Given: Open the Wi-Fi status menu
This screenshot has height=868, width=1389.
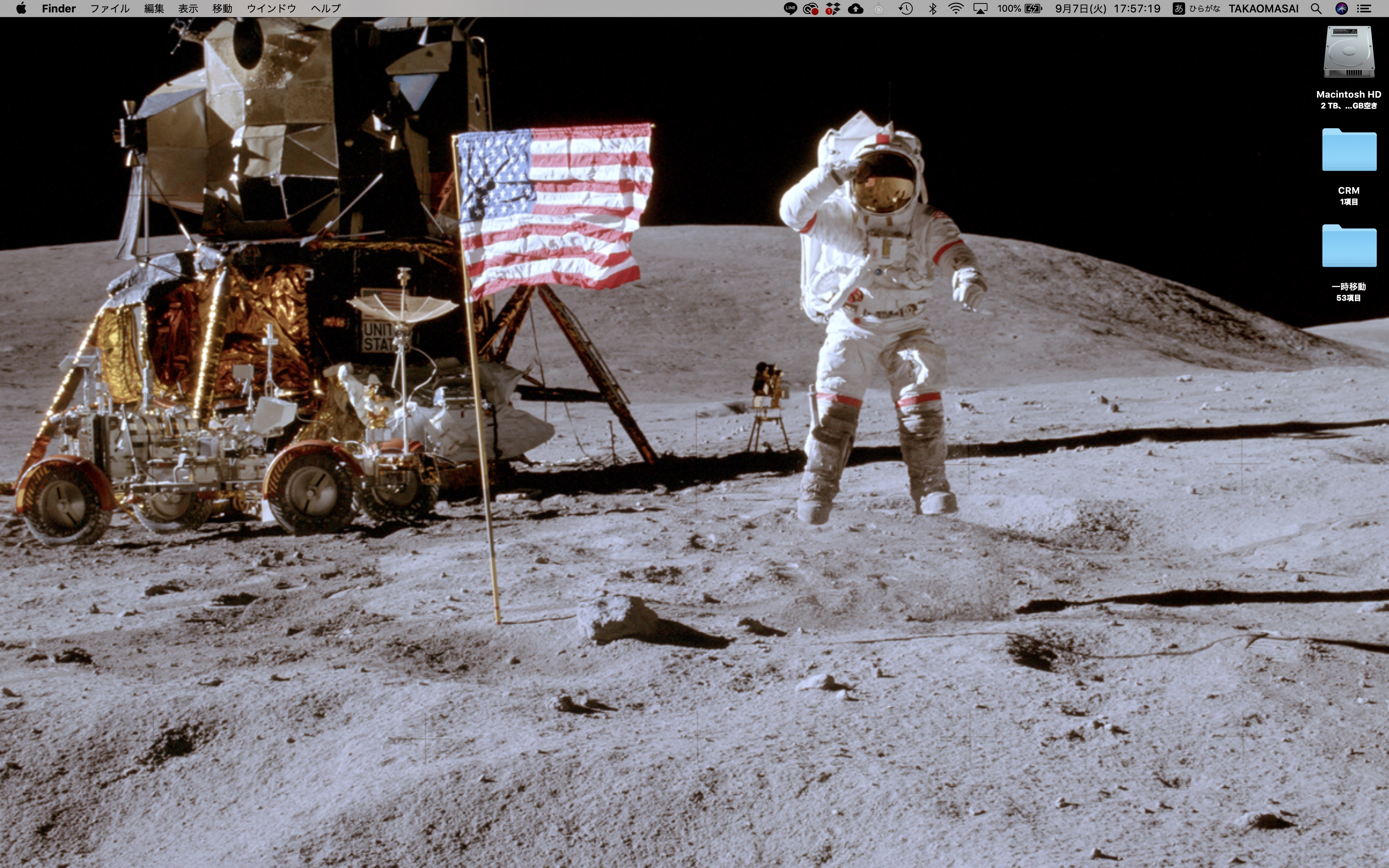Looking at the screenshot, I should click(x=956, y=8).
